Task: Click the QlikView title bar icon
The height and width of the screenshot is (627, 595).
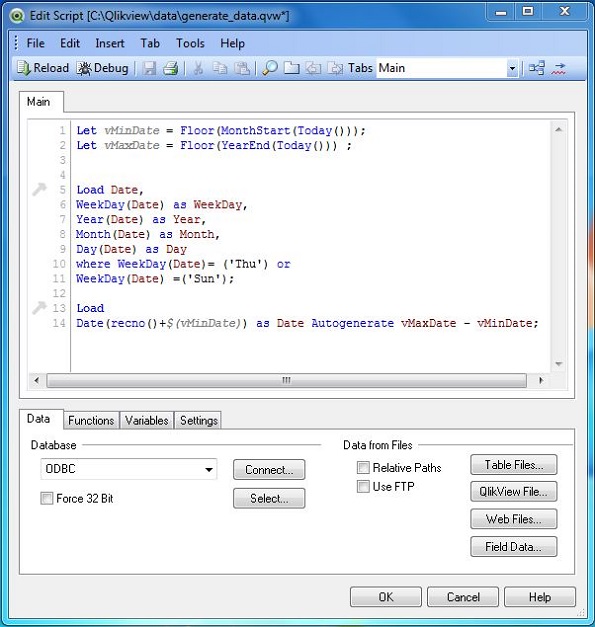Action: point(18,16)
